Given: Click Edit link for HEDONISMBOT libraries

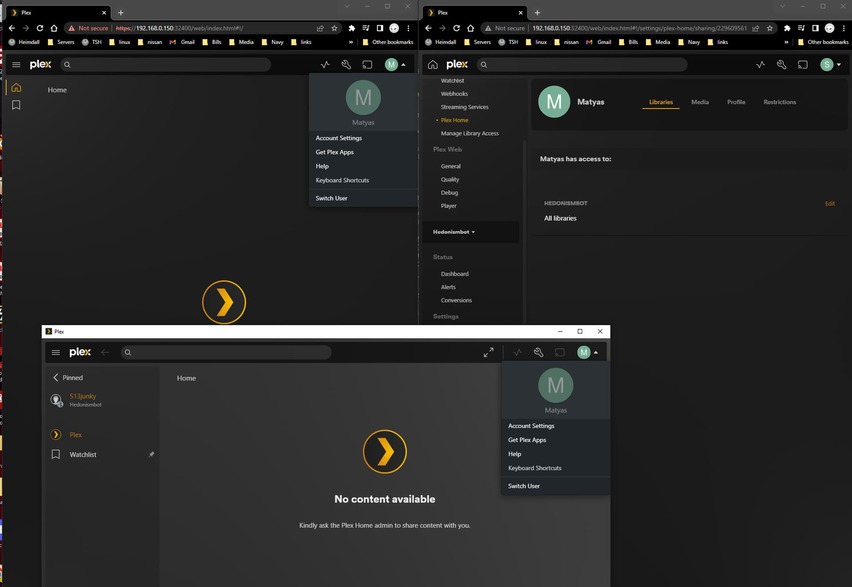Looking at the screenshot, I should coord(830,204).
